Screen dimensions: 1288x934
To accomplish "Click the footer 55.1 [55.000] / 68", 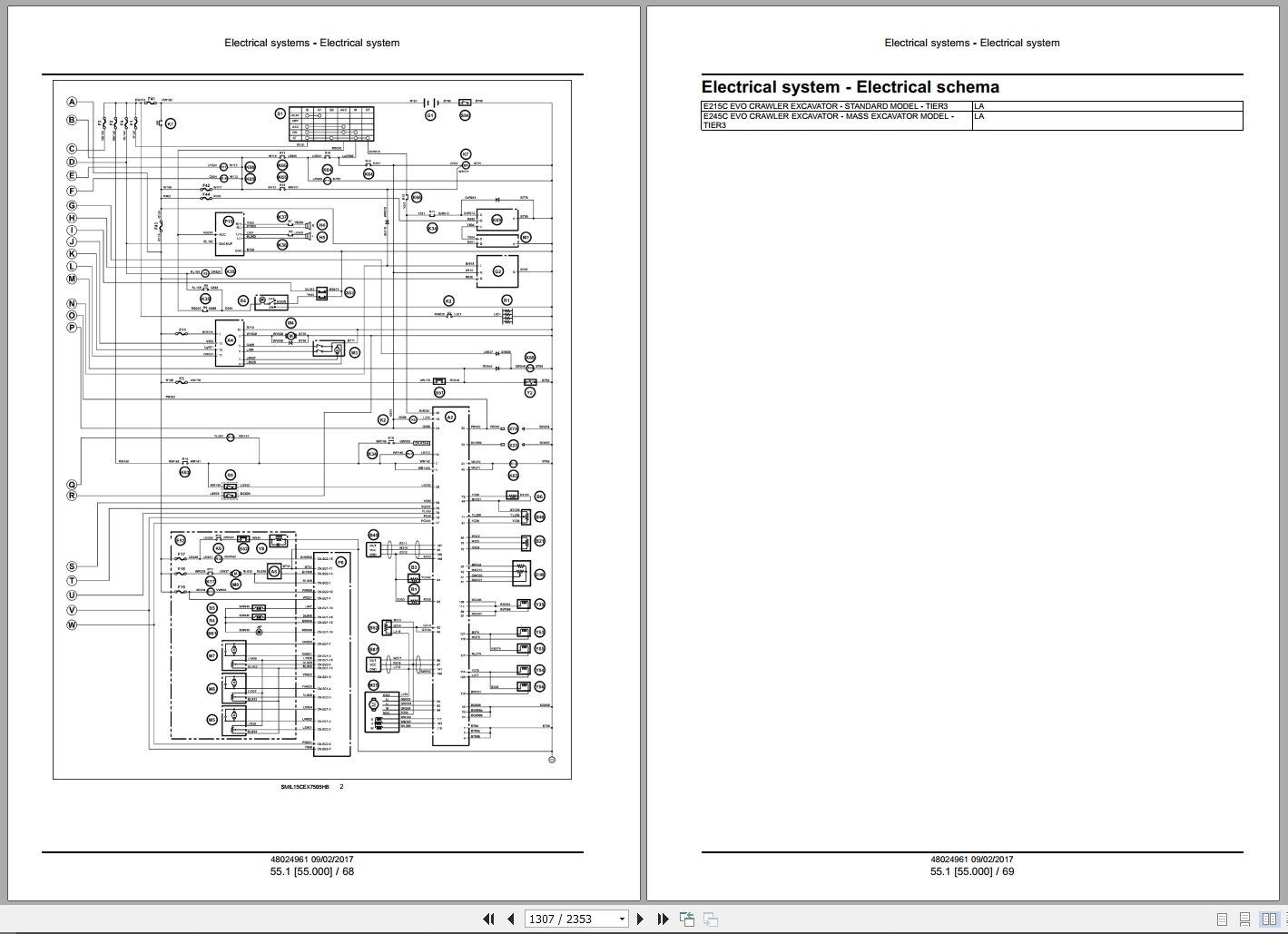I will click(311, 871).
